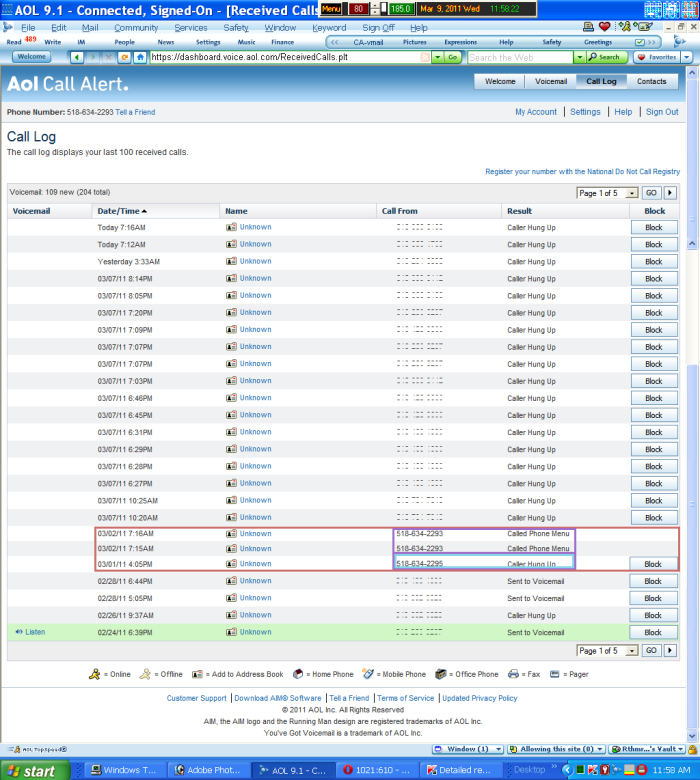Click the mailbox icon in top-right menu bar

644,26
